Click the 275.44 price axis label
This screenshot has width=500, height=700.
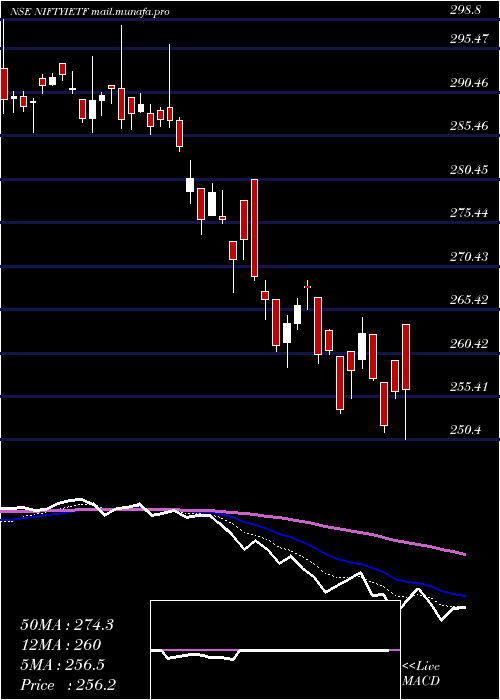468,213
